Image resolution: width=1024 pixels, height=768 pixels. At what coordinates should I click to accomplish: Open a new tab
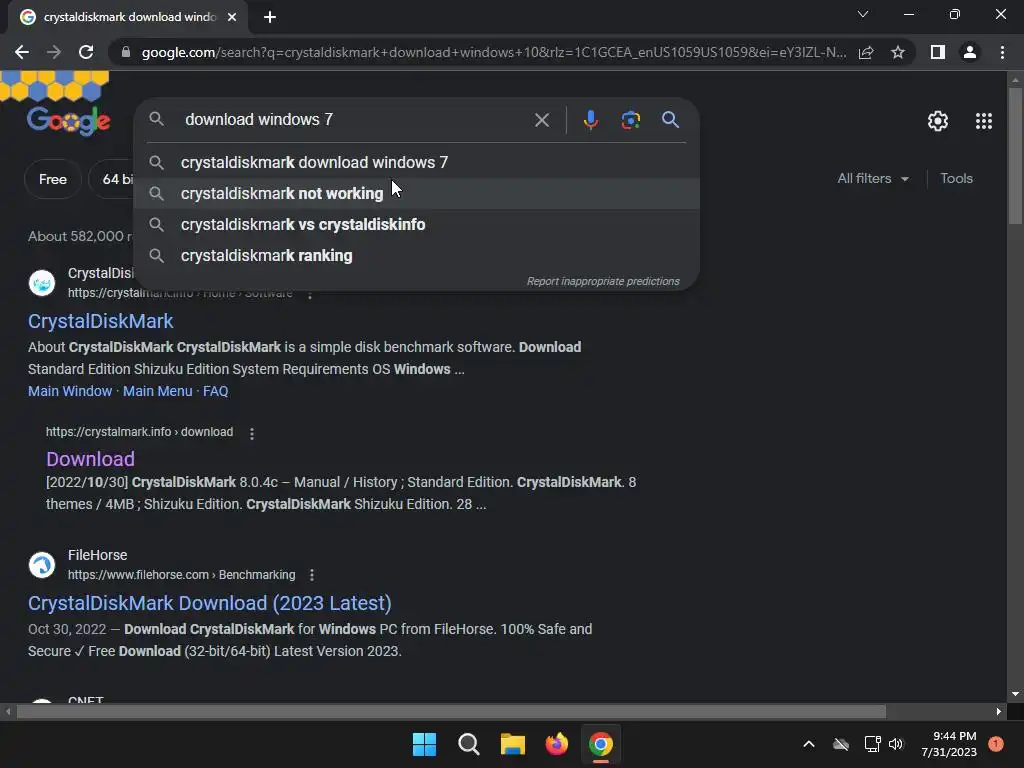(270, 17)
